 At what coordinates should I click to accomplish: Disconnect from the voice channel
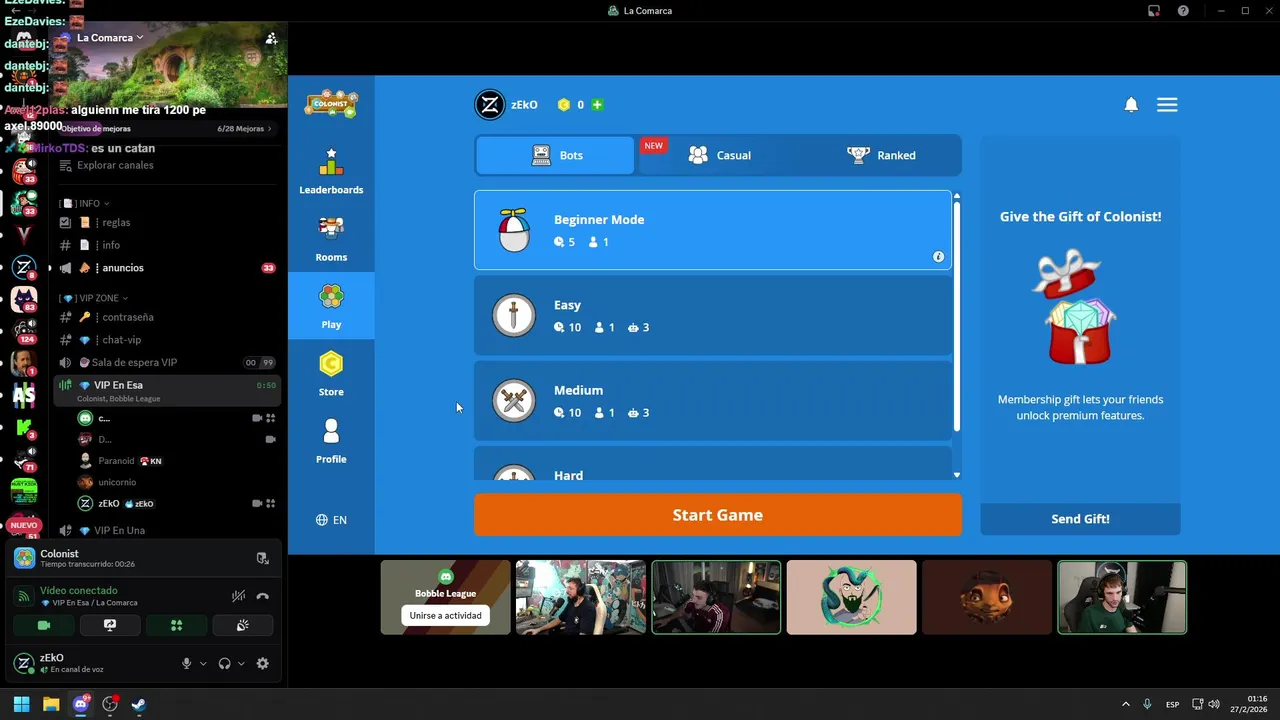pos(262,596)
